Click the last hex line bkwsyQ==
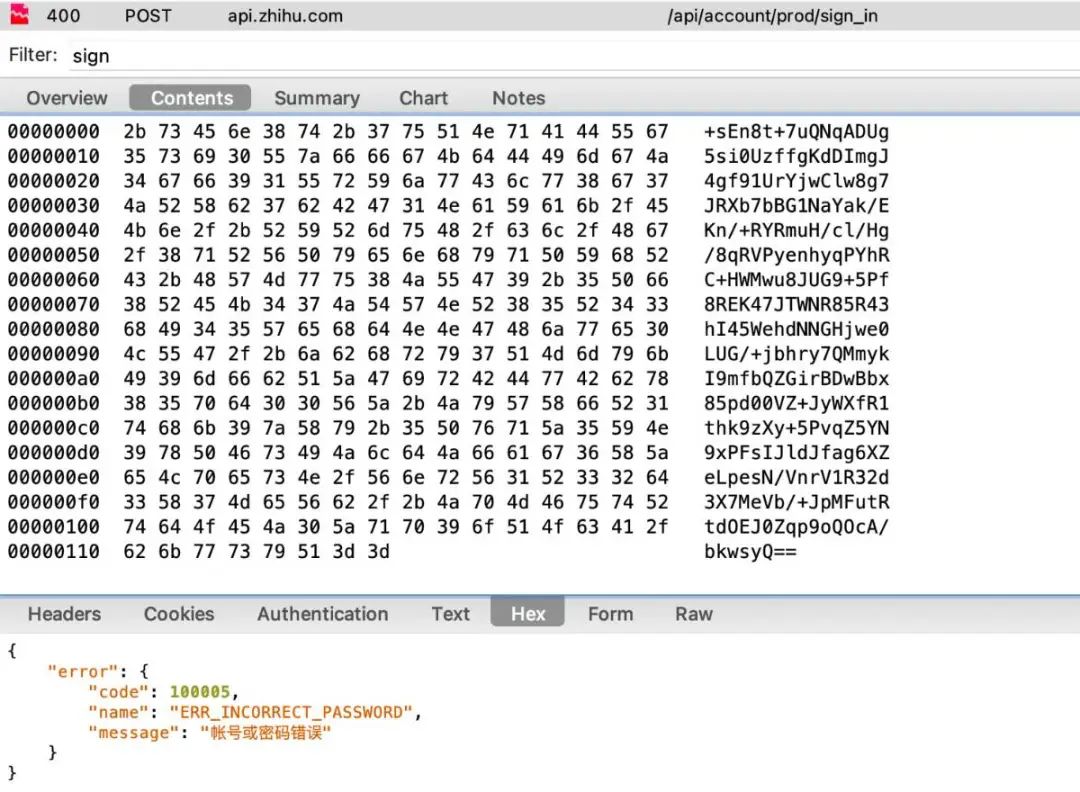The image size is (1080, 792). point(750,552)
